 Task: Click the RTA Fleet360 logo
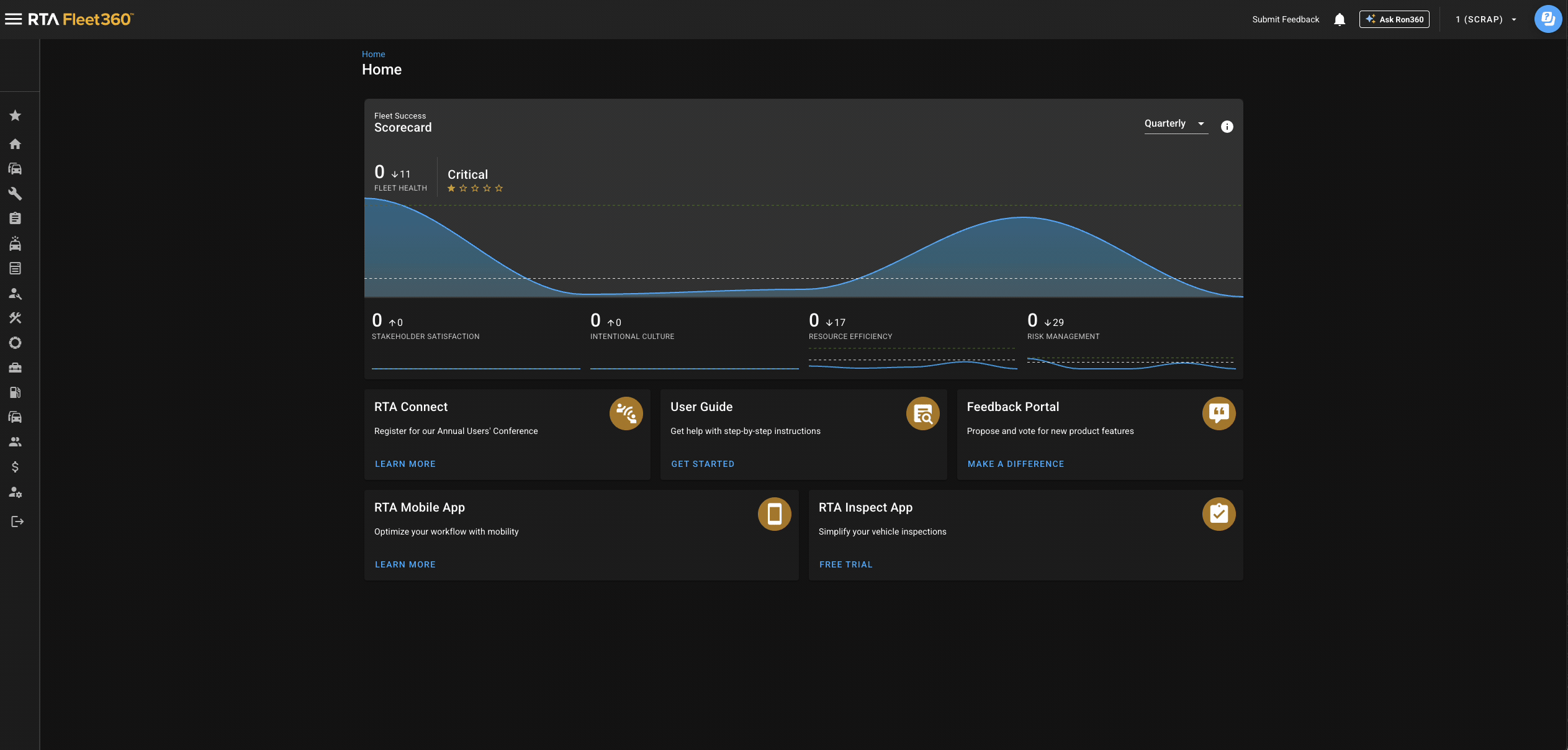81,19
